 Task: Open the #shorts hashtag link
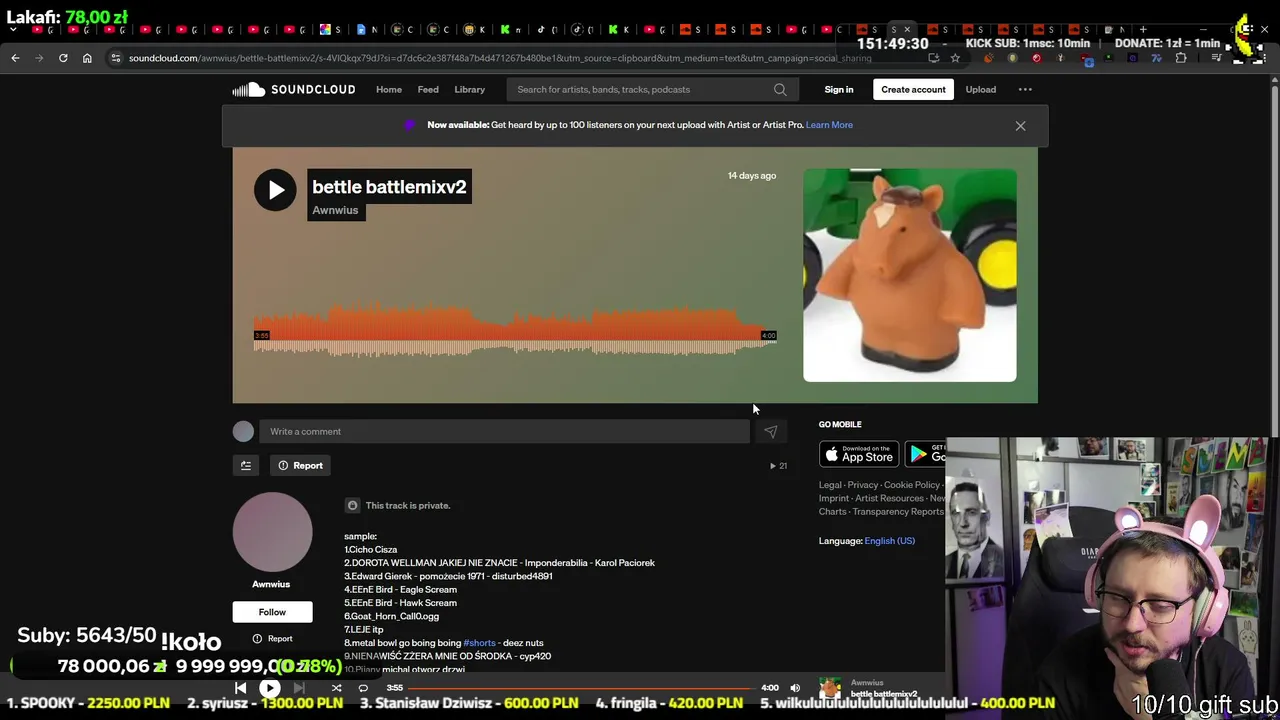coord(479,643)
